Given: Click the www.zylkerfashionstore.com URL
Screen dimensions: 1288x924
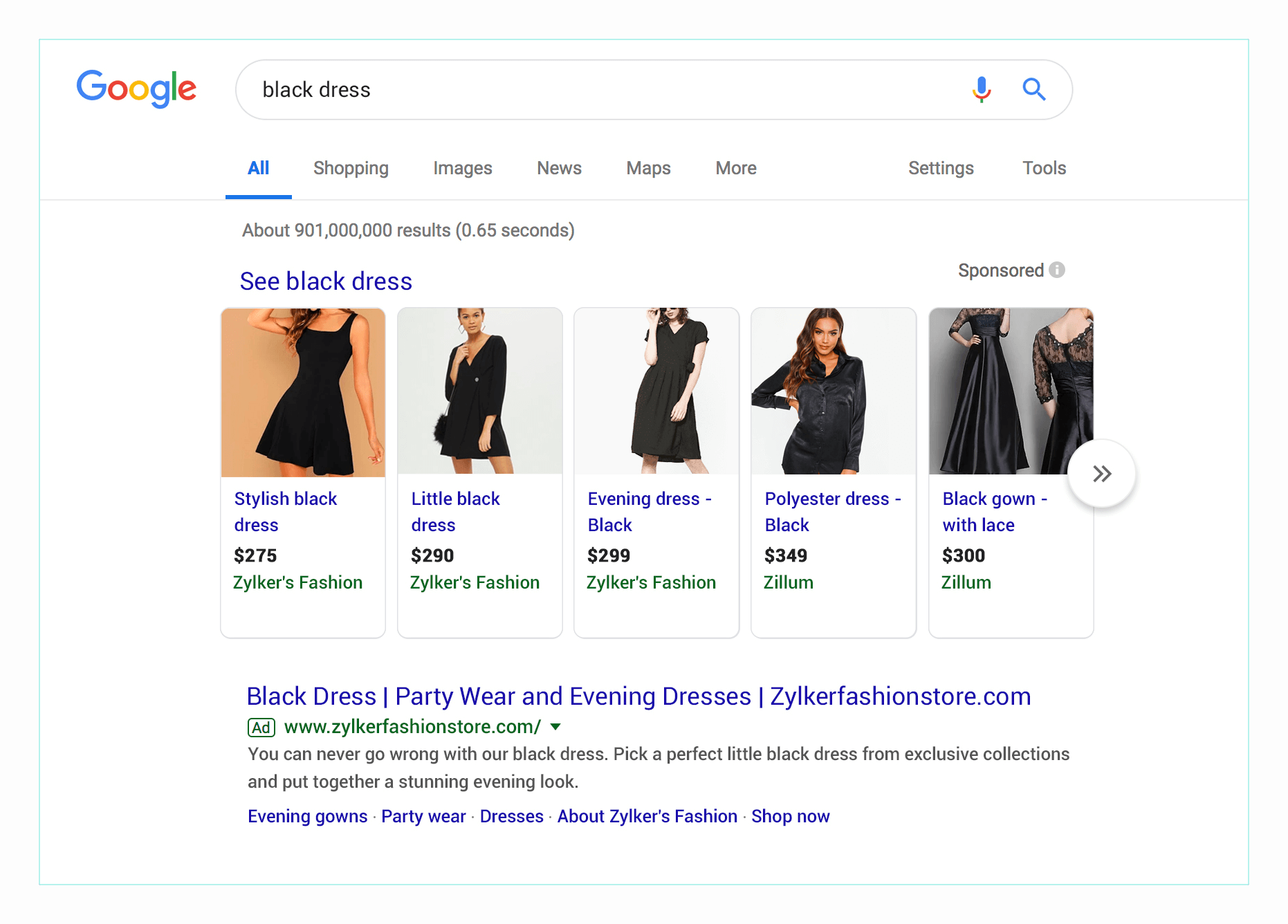Looking at the screenshot, I should [x=412, y=727].
